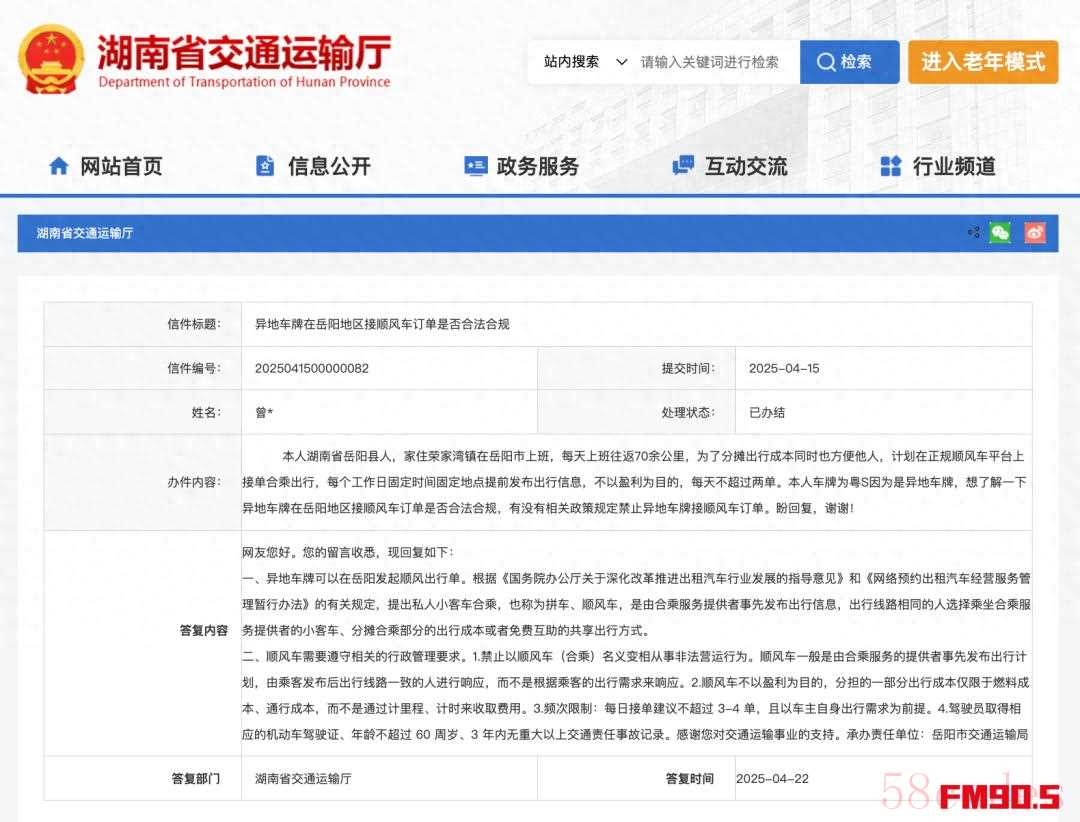The width and height of the screenshot is (1080, 822).
Task: Click the 信件编号 label
Action: (194, 368)
